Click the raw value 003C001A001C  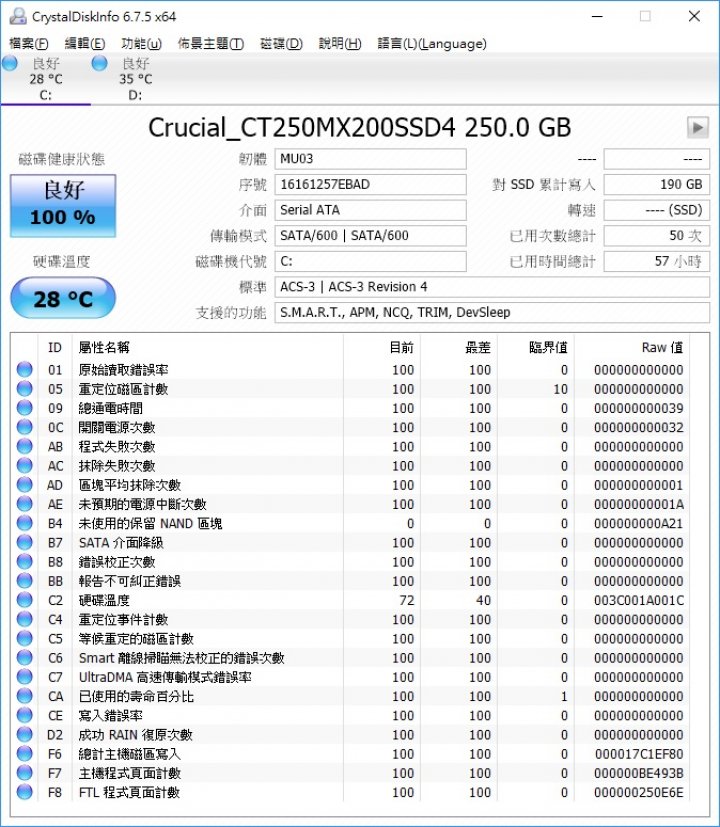pos(639,600)
